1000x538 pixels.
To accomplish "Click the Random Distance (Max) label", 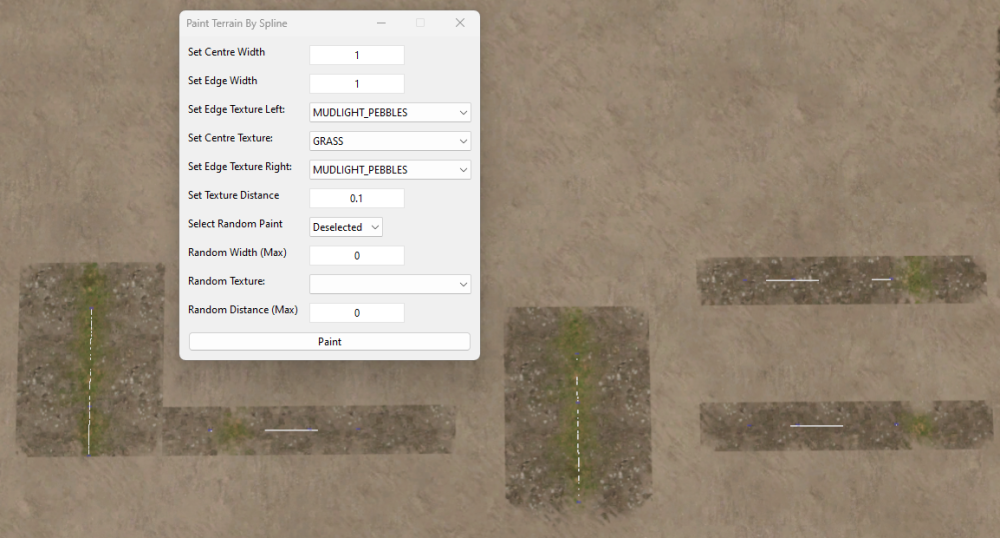I will point(243,310).
